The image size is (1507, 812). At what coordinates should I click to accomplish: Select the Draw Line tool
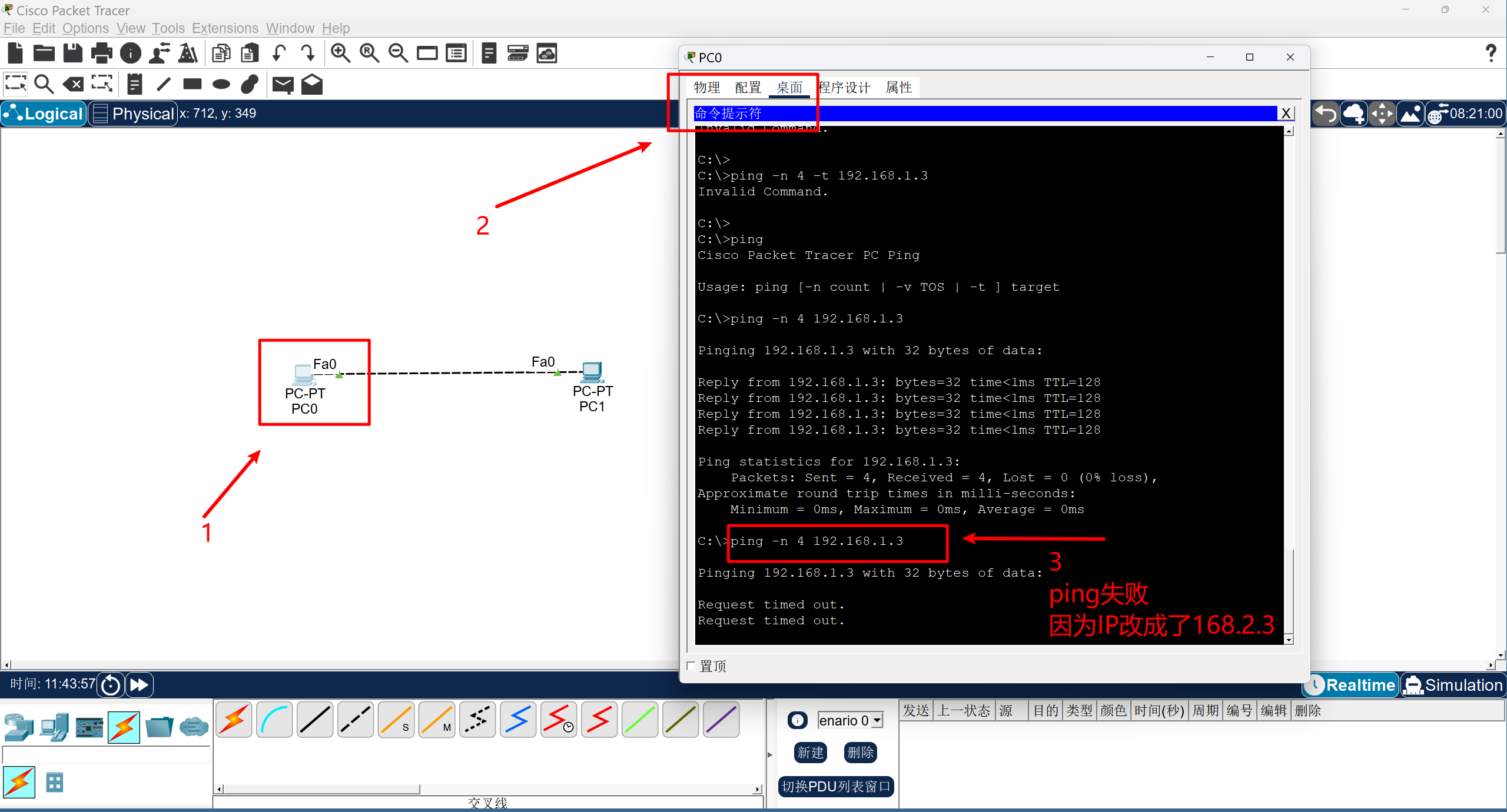pos(164,84)
